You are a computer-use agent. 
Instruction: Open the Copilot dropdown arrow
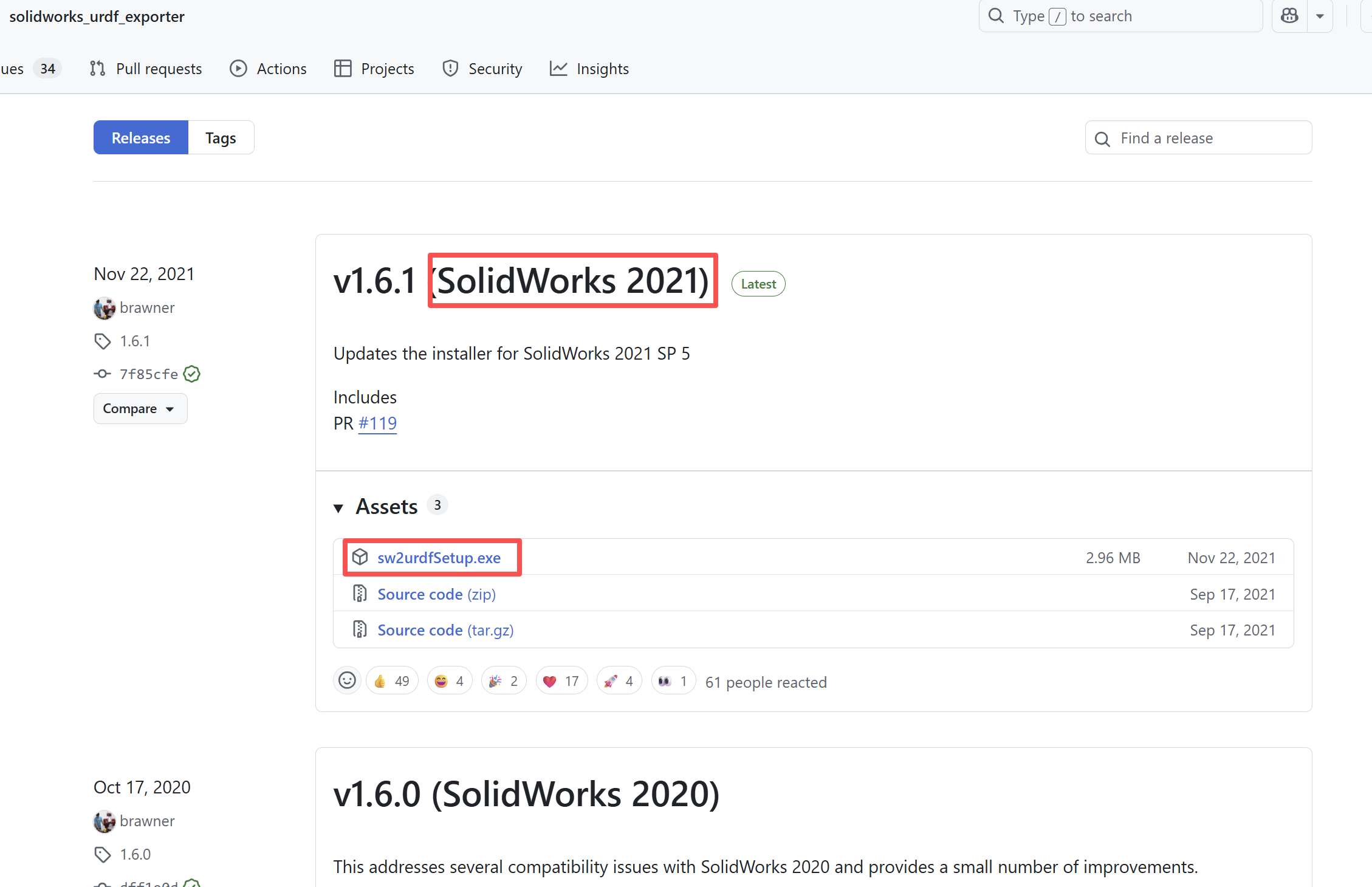pos(1320,15)
